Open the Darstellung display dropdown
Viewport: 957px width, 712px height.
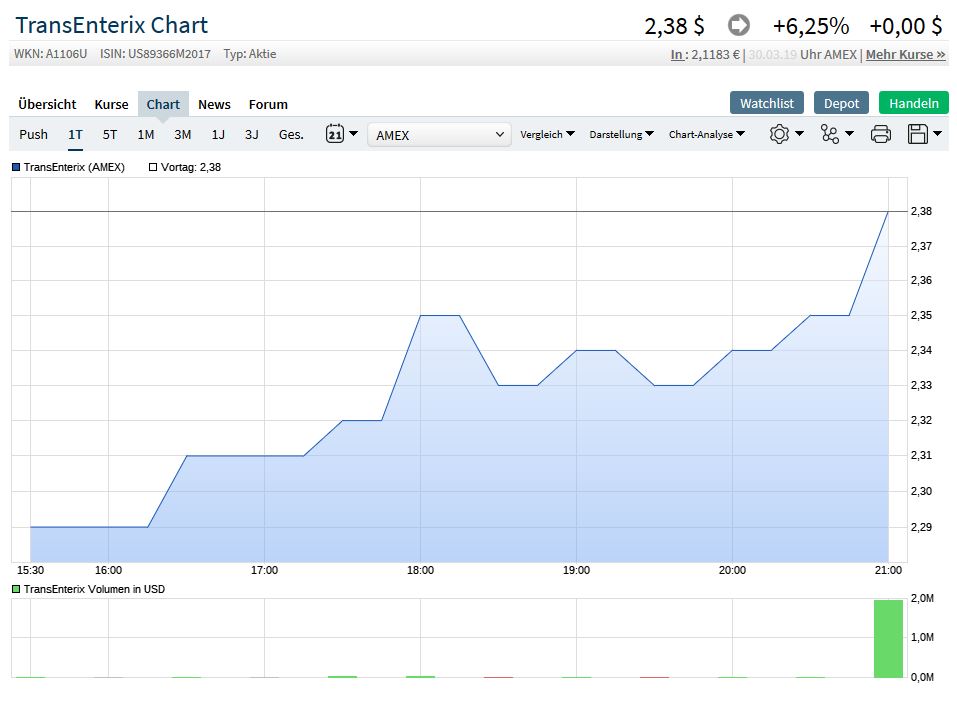point(621,134)
